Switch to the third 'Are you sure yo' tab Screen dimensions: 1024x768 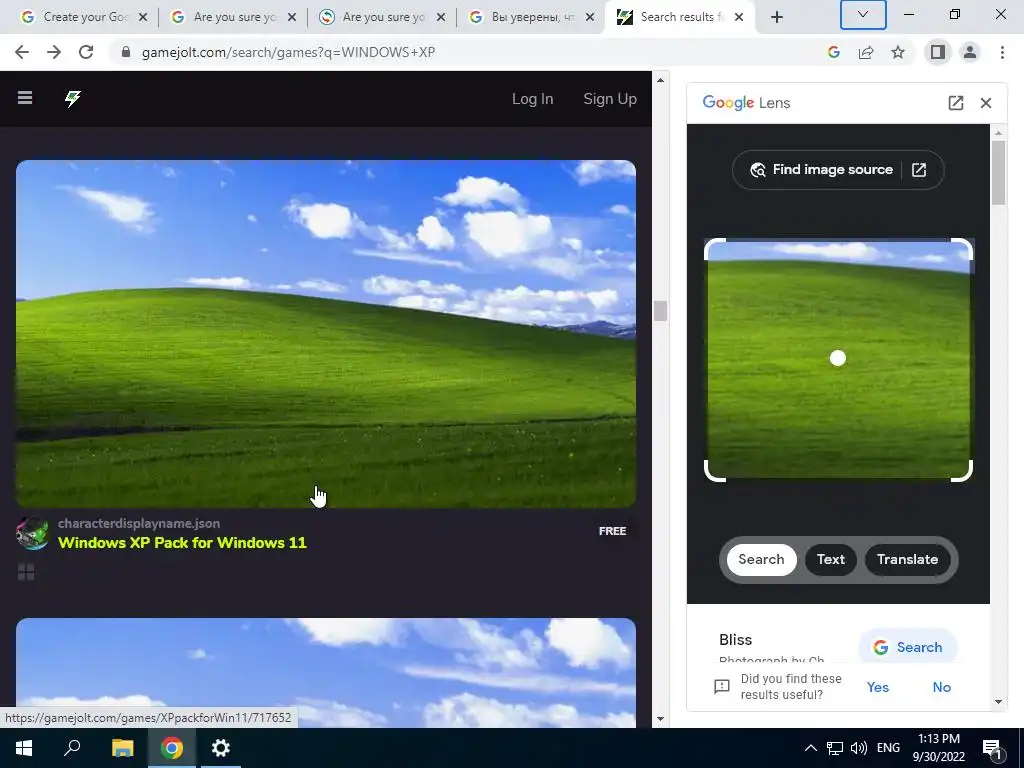pos(382,17)
